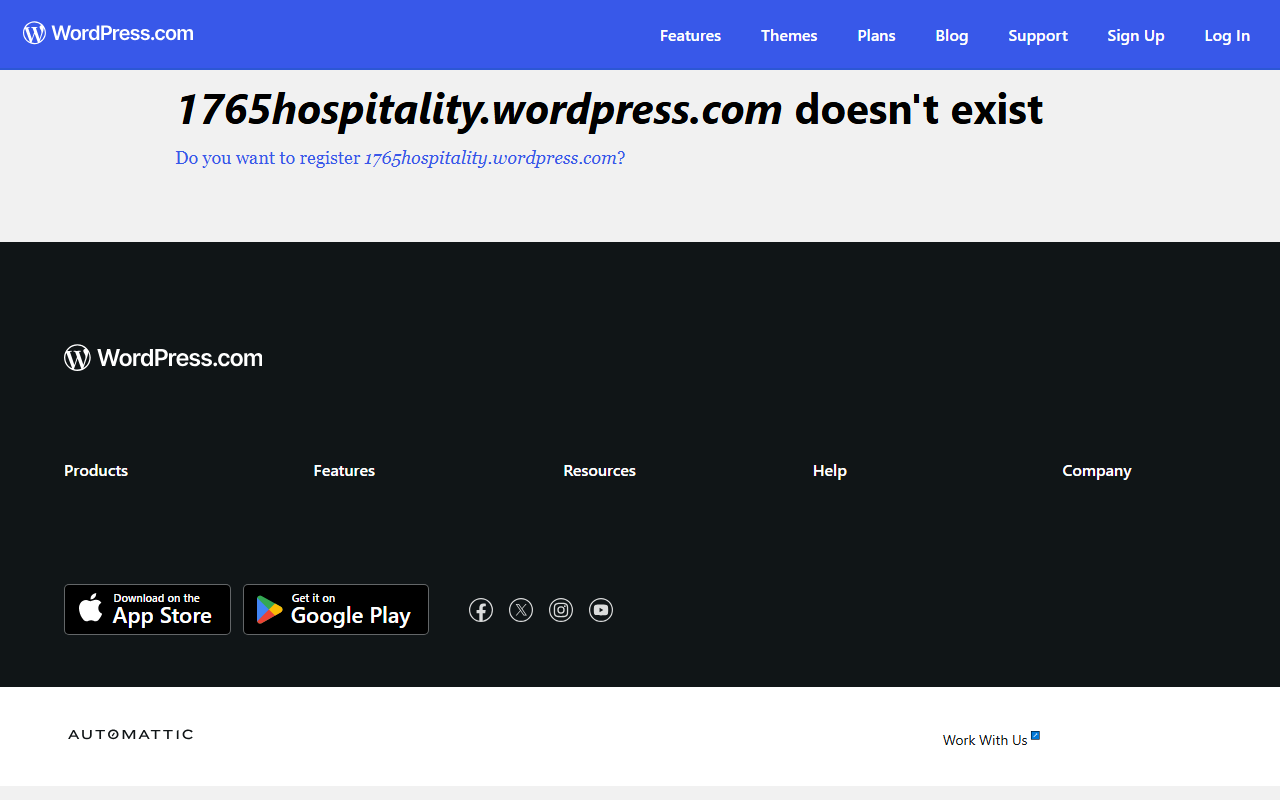
Task: Open the Blog navigation link
Action: point(952,35)
